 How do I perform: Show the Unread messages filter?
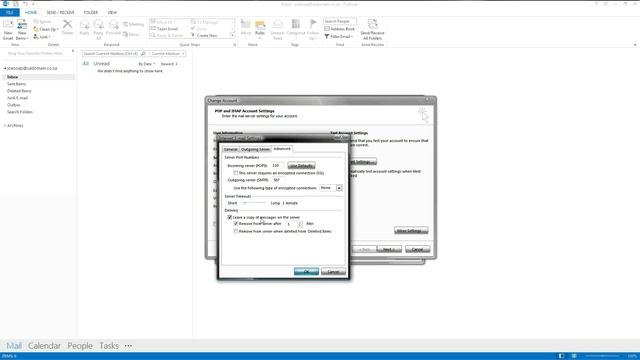pyautogui.click(x=101, y=64)
